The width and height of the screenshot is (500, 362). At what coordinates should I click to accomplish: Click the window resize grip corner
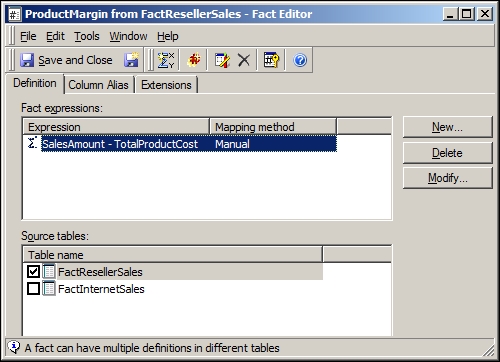[489, 350]
